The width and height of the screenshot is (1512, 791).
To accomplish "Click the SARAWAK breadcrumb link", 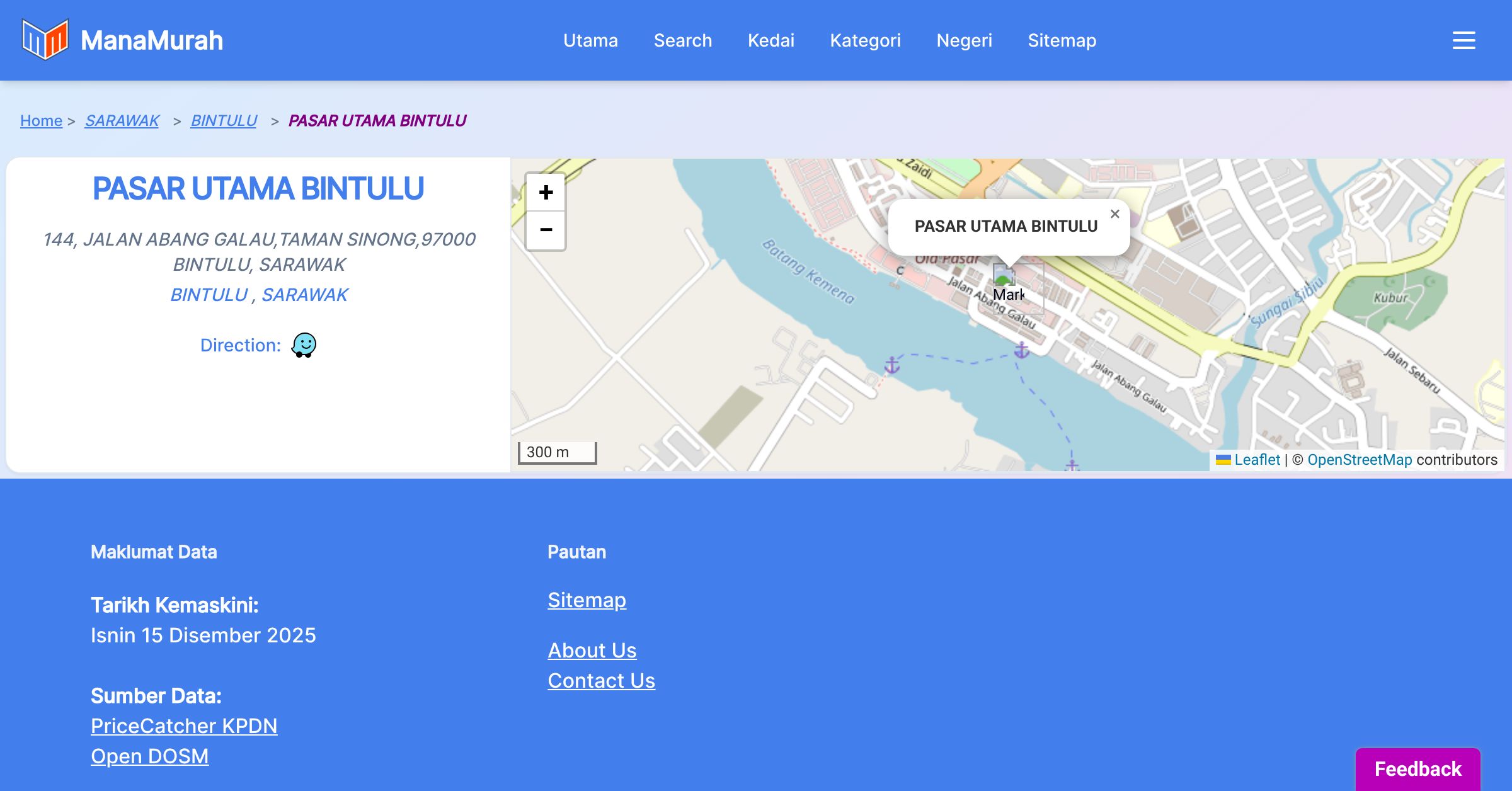I will [x=122, y=120].
